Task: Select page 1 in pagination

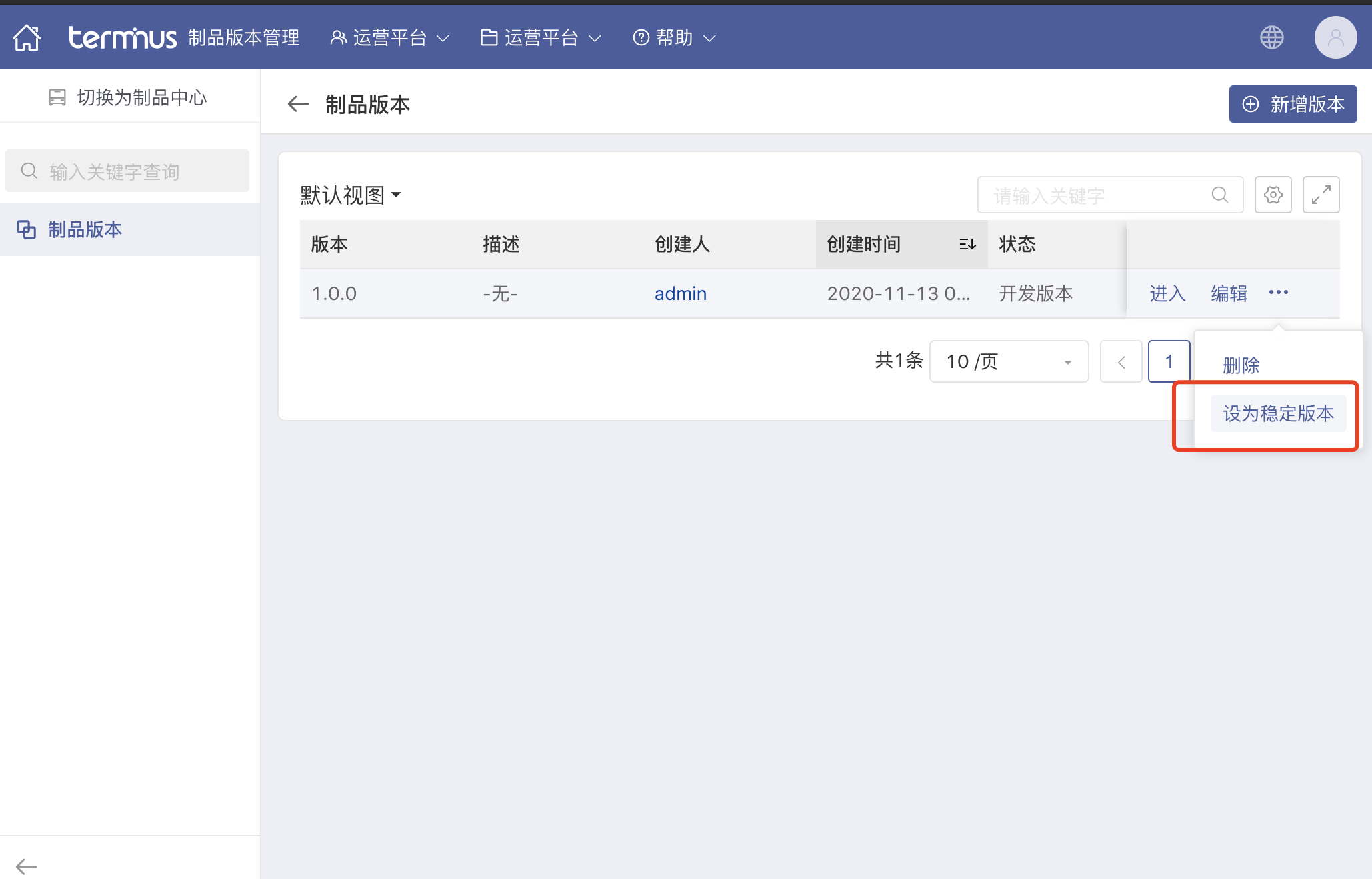Action: click(x=1169, y=361)
